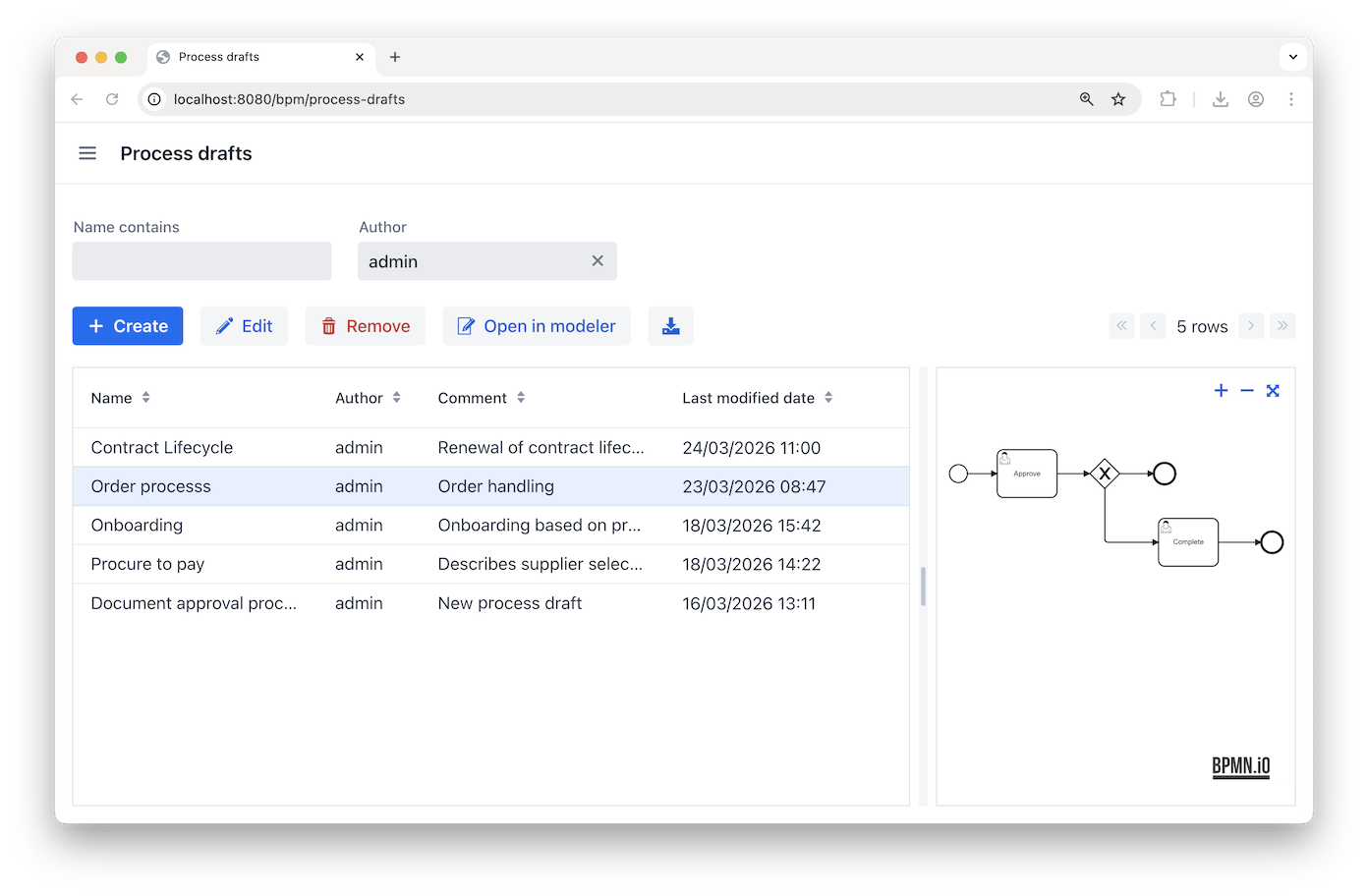Image resolution: width=1368 pixels, height=896 pixels.
Task: Focus the Name contains filter field
Action: tap(201, 261)
